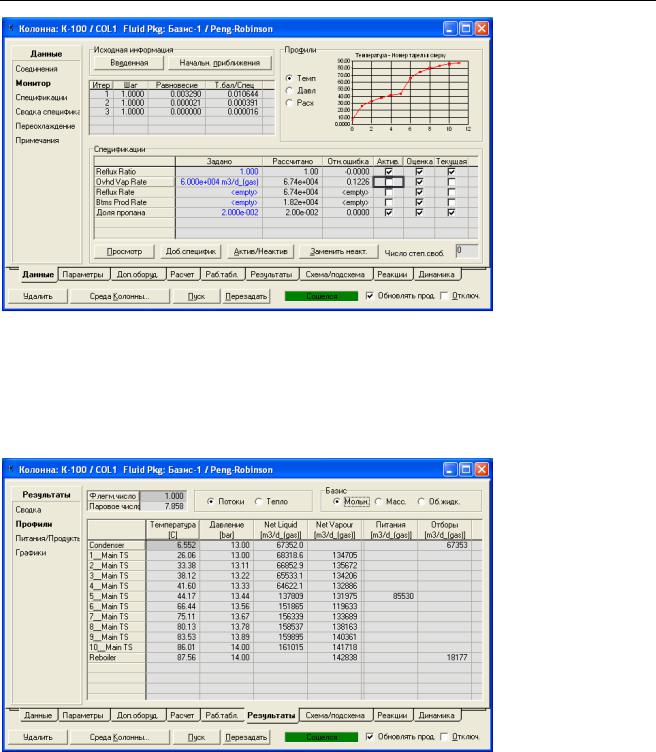Click Condenser temperature cell 6.552

click(x=173, y=545)
